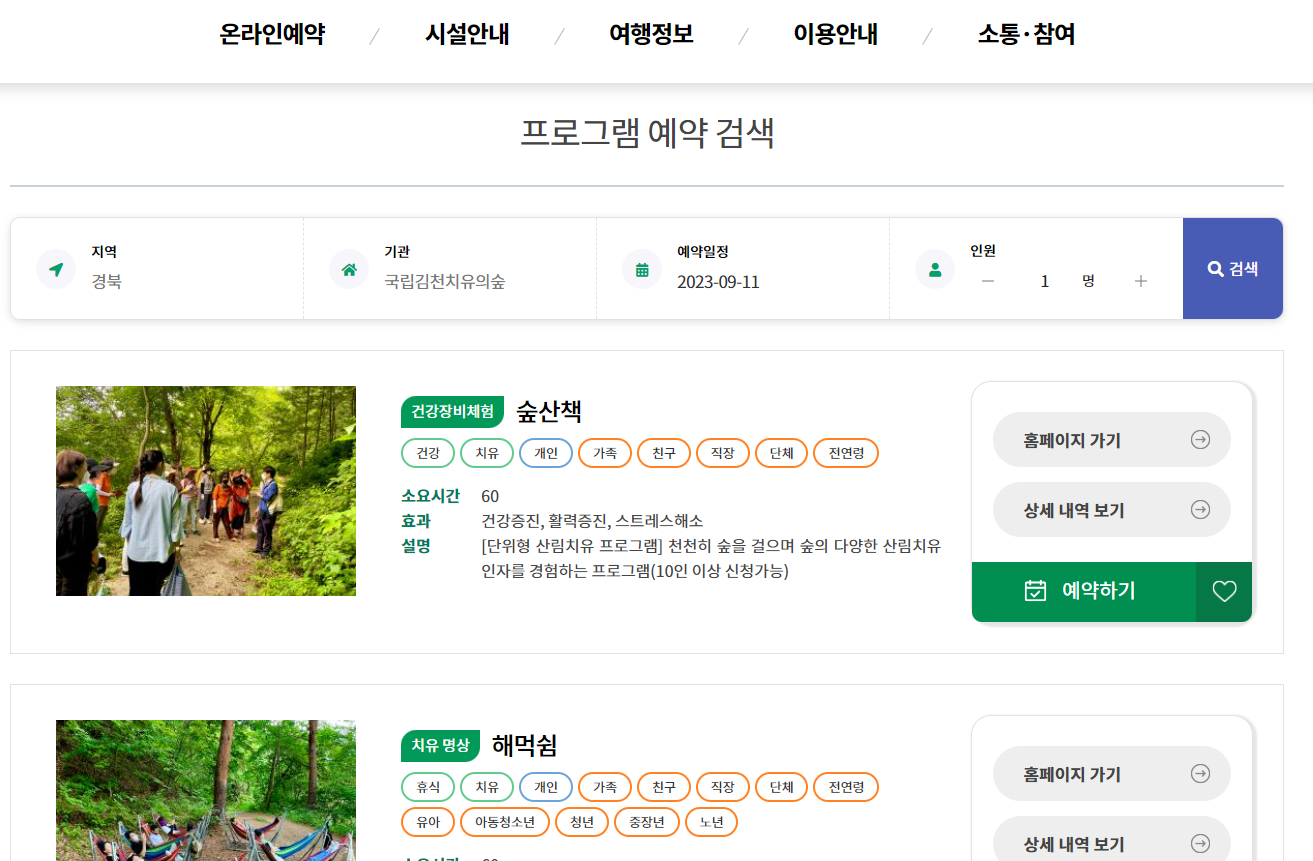Click the 아동청소년 tag under 해먹쉼
Screen dimensions: 1313x861
pyautogui.click(x=505, y=822)
